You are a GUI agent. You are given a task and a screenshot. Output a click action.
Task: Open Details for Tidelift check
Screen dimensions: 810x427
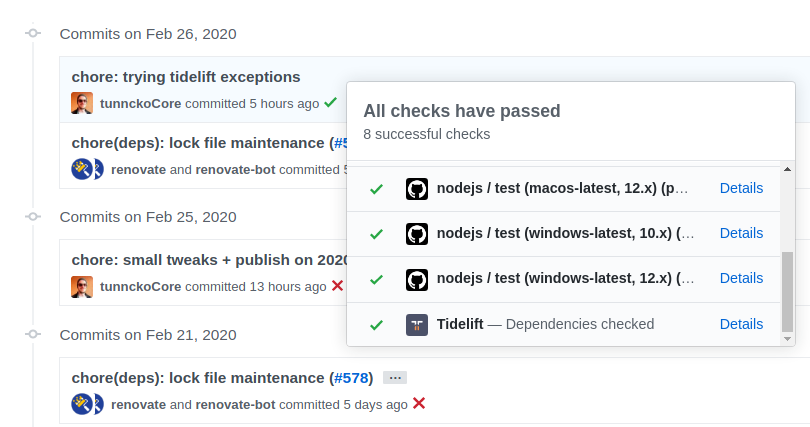tap(741, 324)
